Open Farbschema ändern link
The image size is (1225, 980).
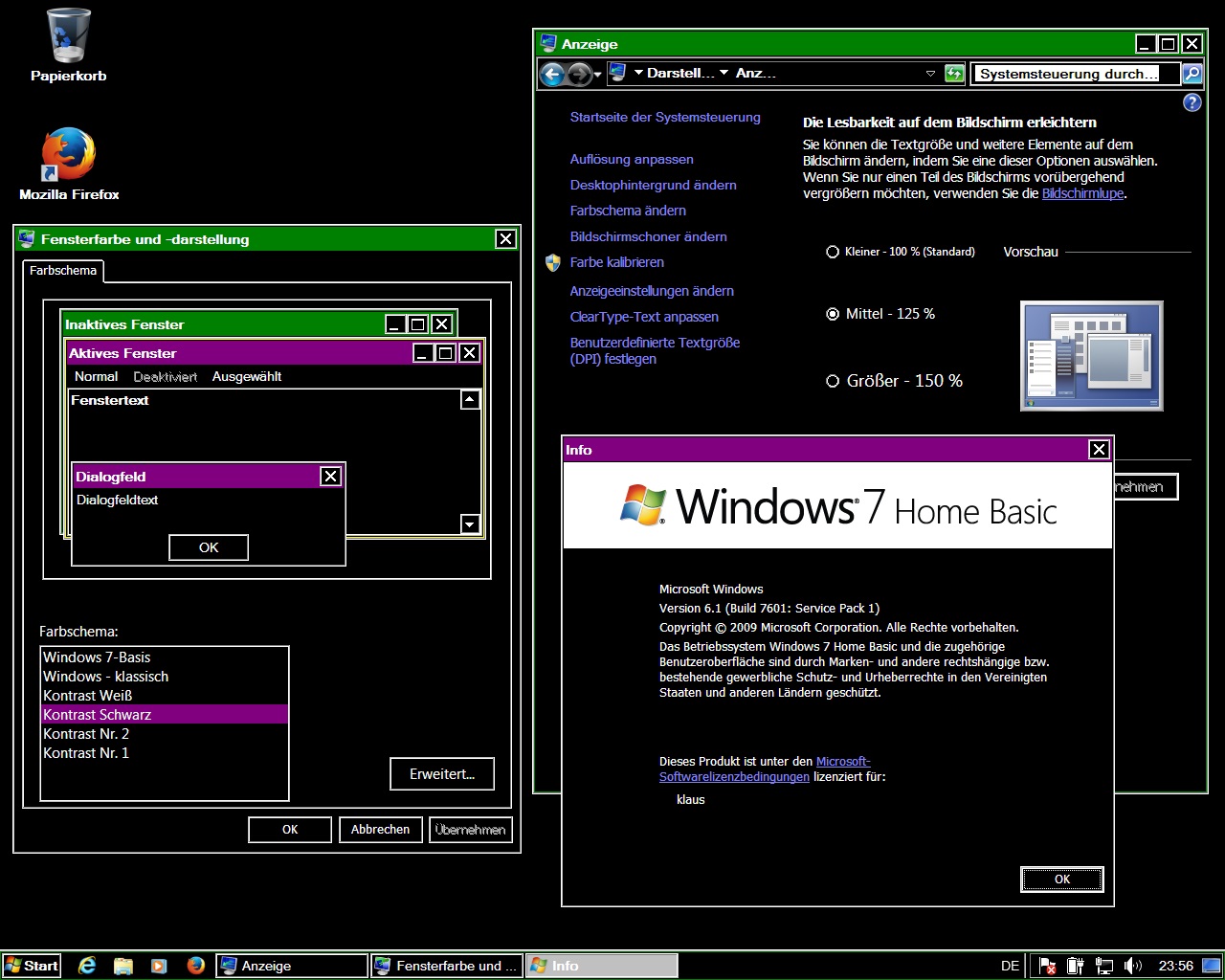click(628, 211)
